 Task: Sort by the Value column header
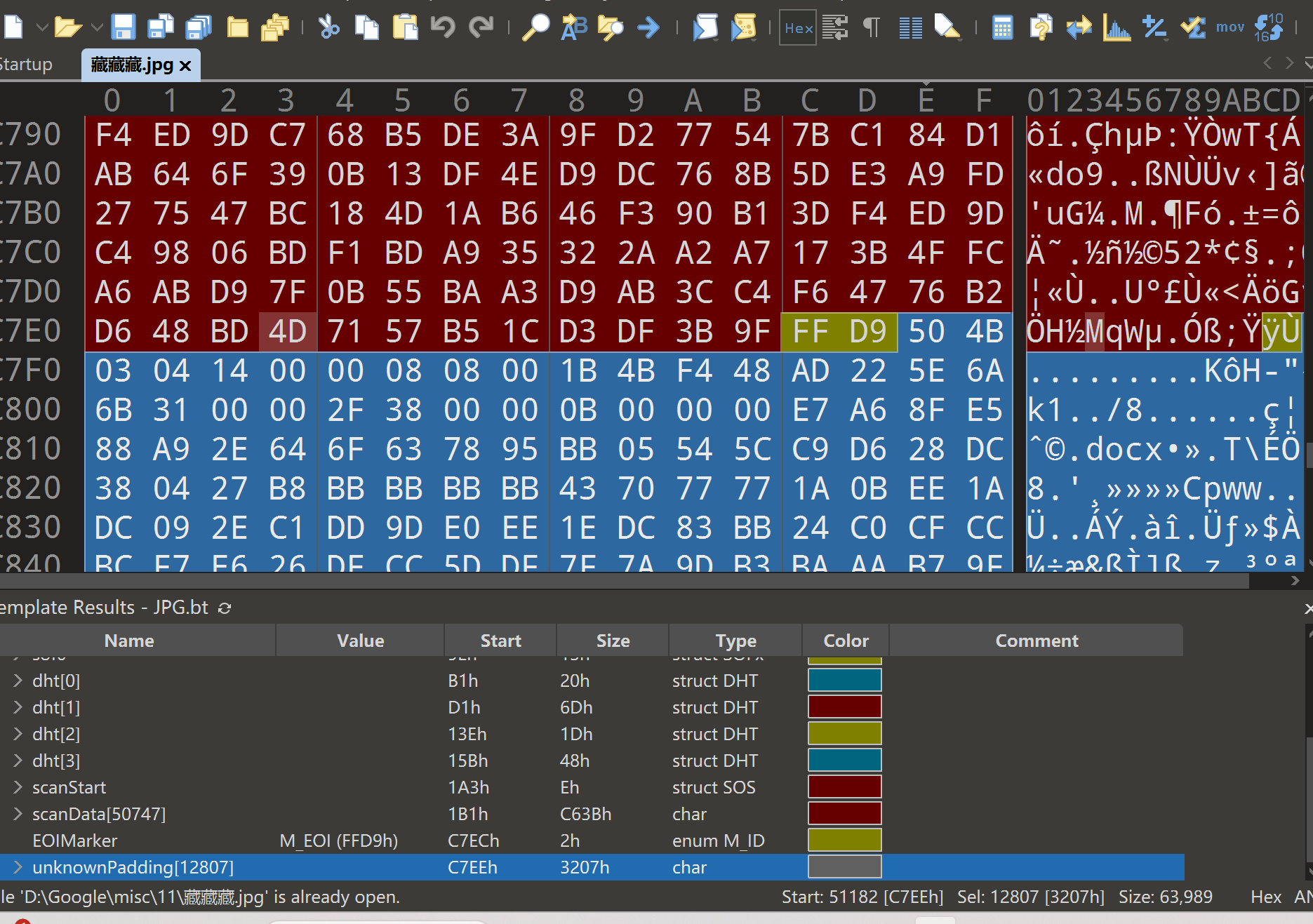(x=361, y=641)
